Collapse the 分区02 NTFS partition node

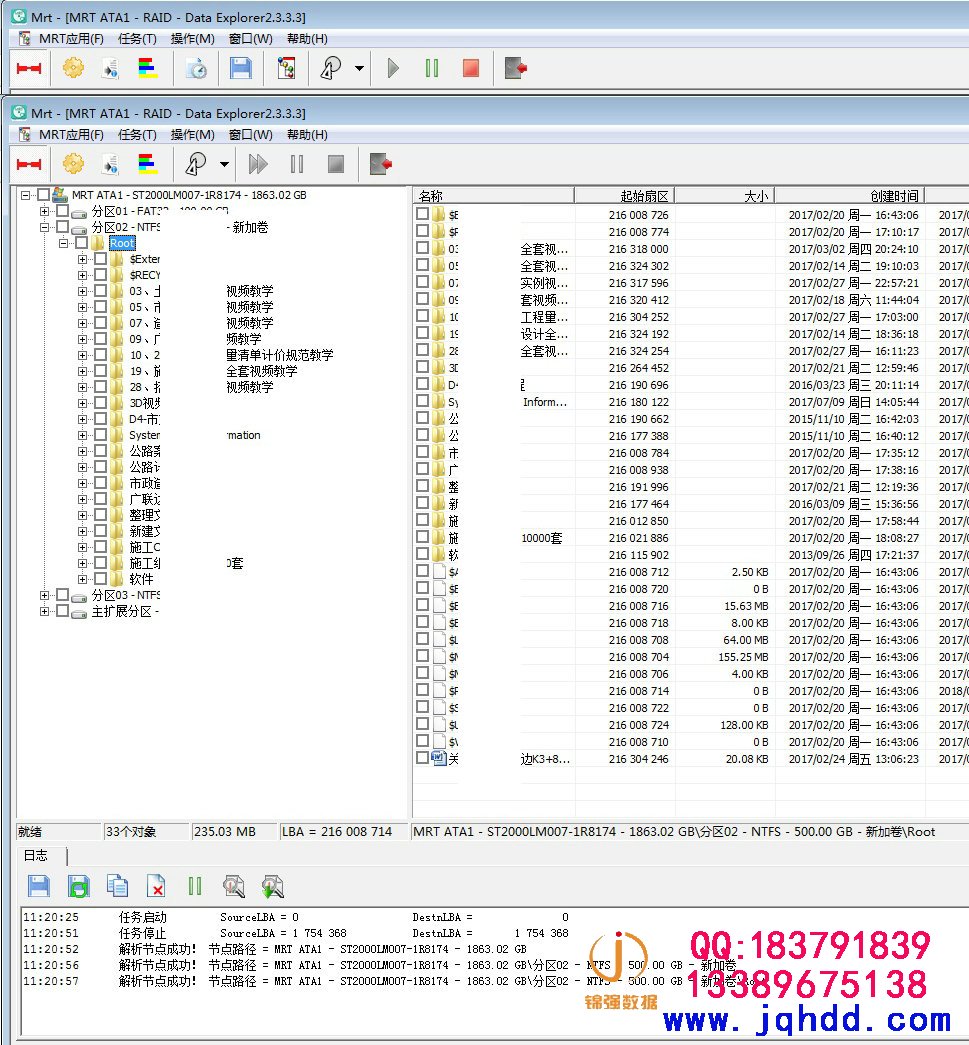pos(44,227)
